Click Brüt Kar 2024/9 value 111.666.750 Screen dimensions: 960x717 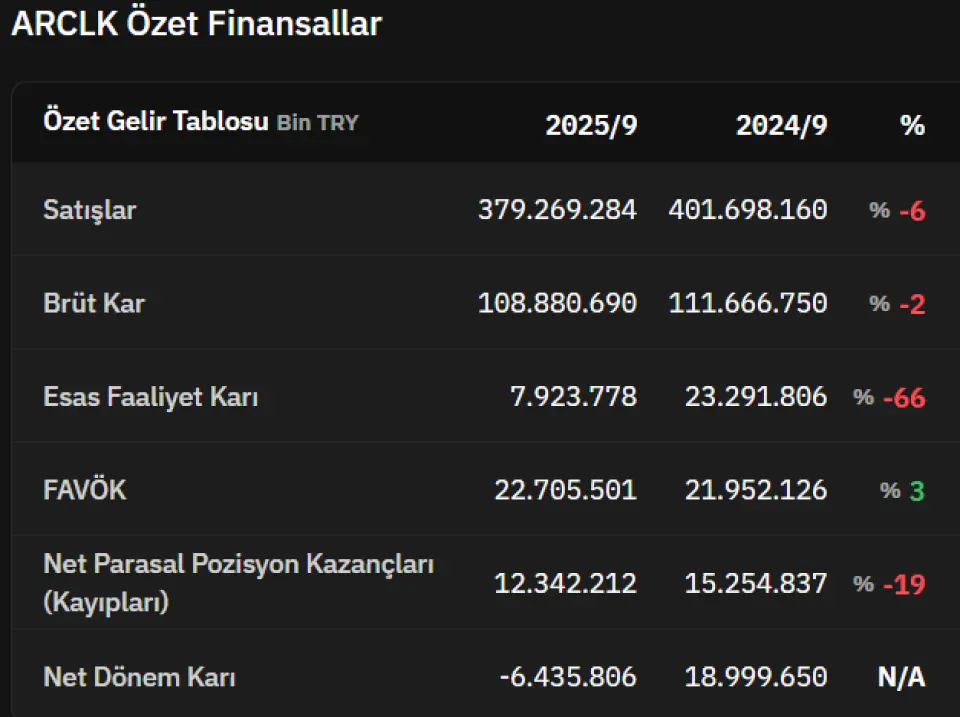click(747, 303)
